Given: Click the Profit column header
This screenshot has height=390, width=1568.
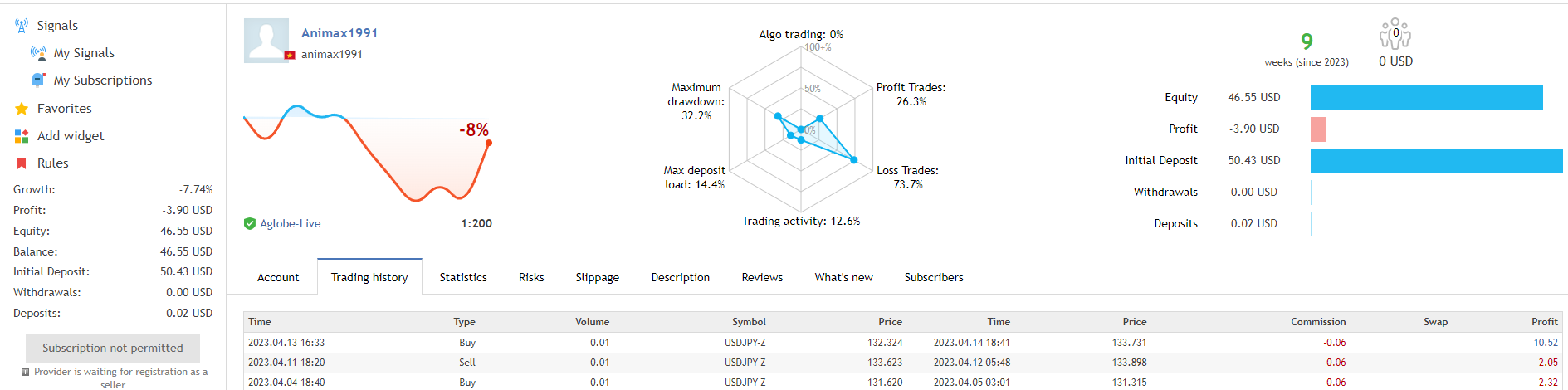Looking at the screenshot, I should coord(1544,322).
